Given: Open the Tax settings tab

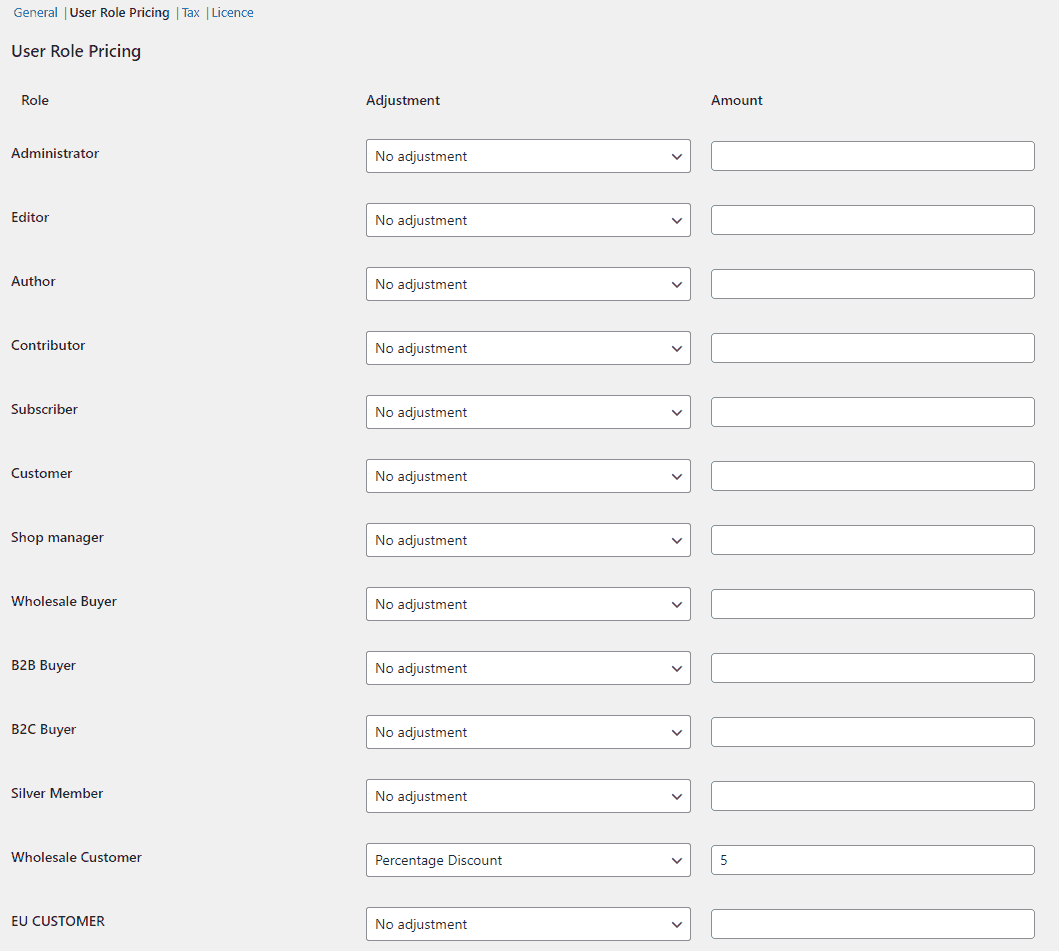Looking at the screenshot, I should (x=190, y=13).
